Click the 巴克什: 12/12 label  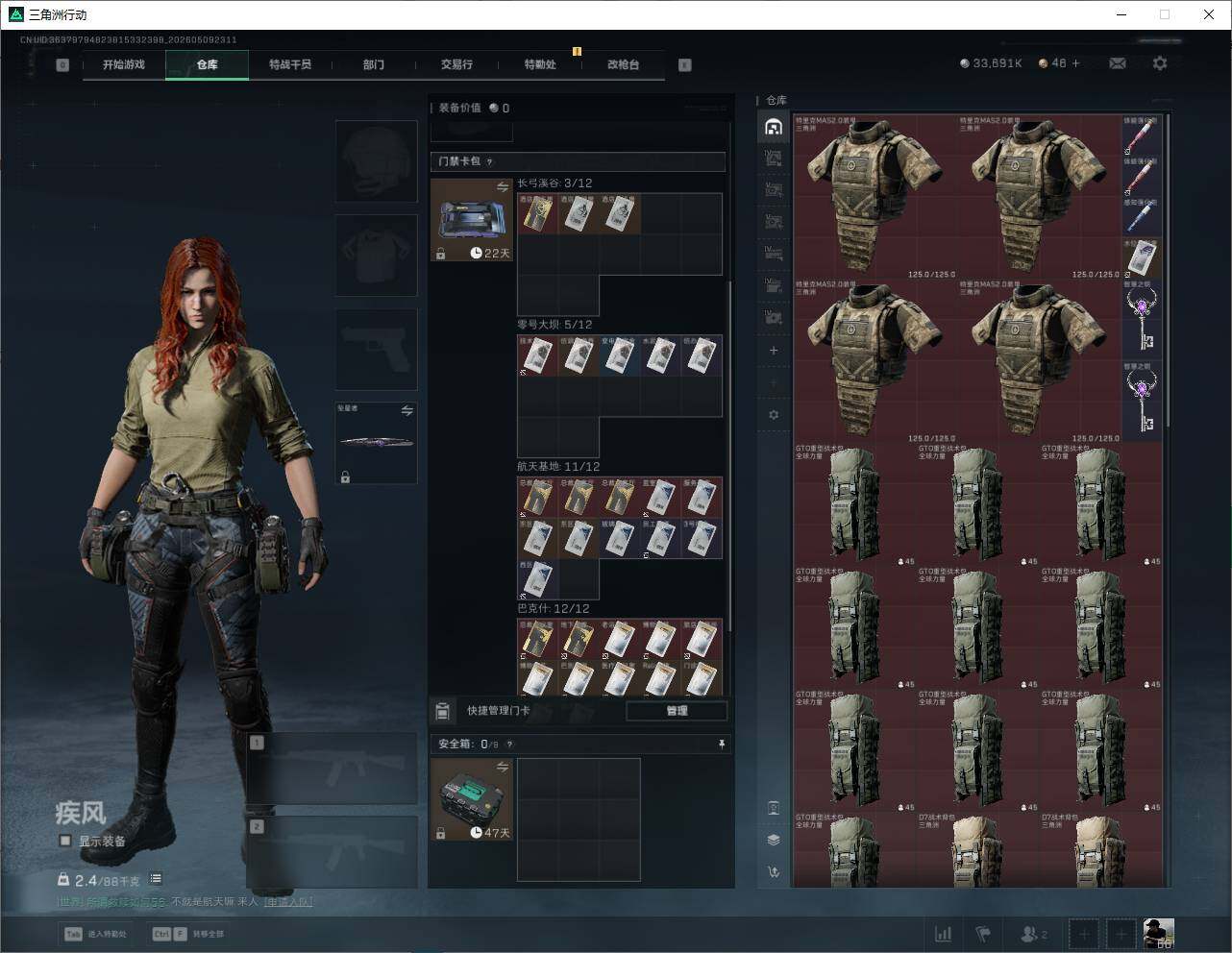[554, 608]
